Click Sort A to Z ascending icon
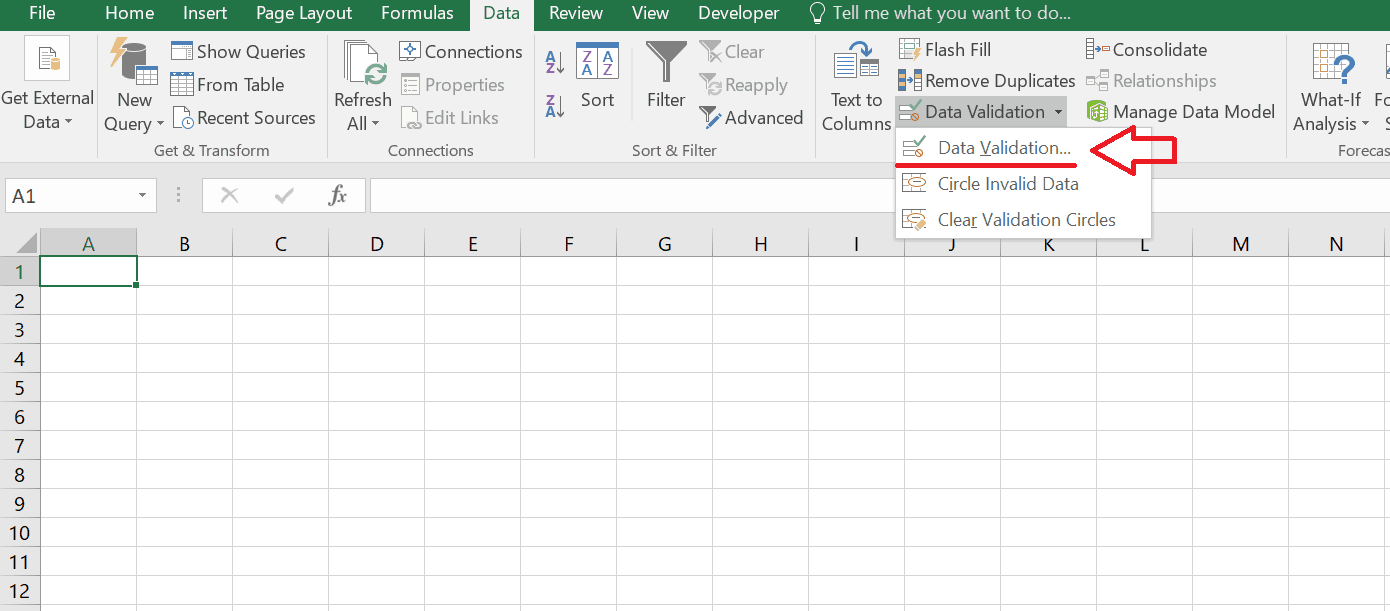 tap(555, 64)
